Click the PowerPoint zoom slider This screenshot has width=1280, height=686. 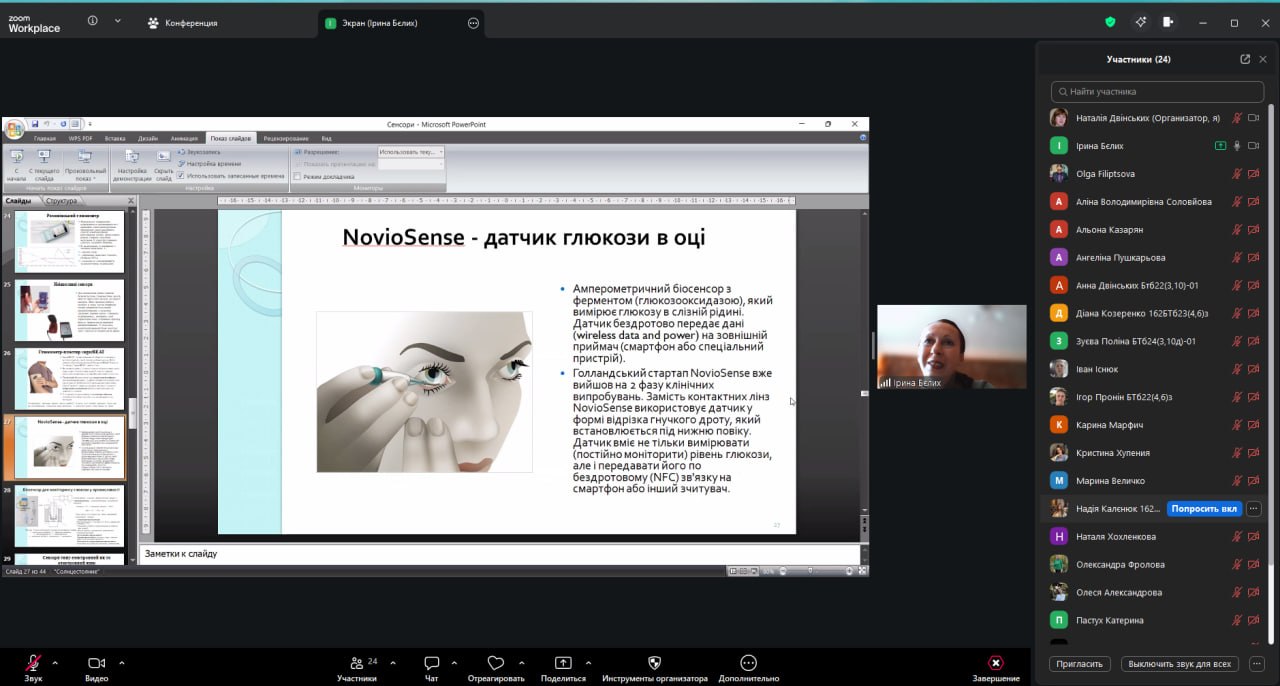coord(818,571)
